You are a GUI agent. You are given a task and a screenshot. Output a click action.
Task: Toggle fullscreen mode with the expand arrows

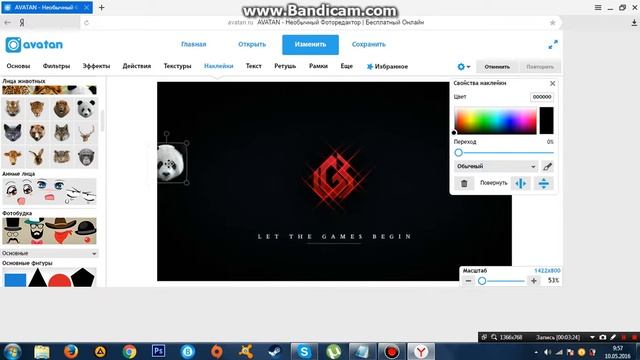[553, 44]
